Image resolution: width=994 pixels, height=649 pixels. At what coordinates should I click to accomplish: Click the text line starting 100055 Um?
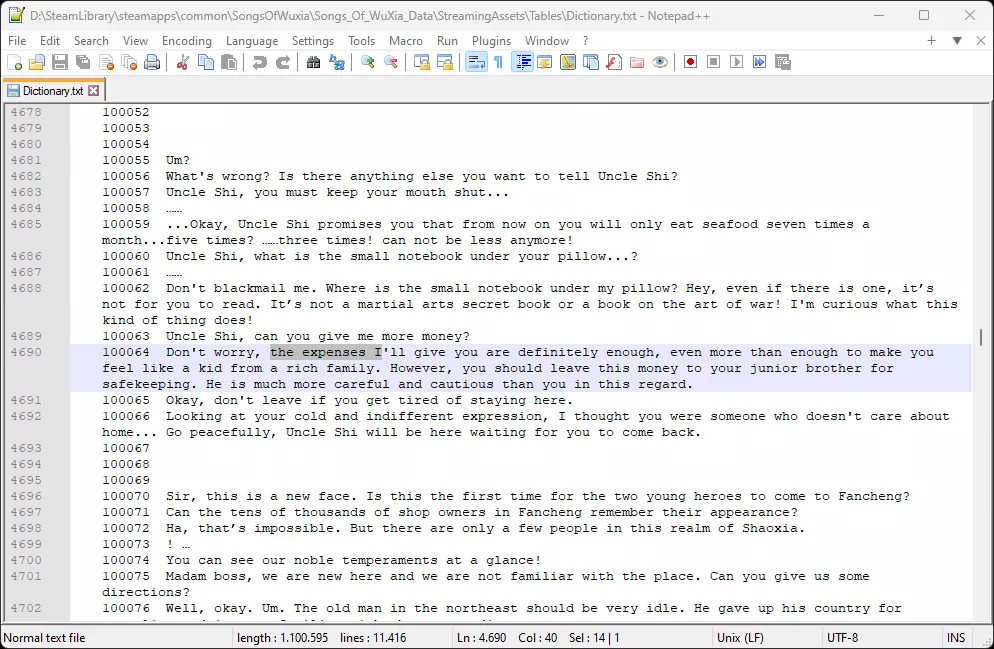tap(146, 160)
